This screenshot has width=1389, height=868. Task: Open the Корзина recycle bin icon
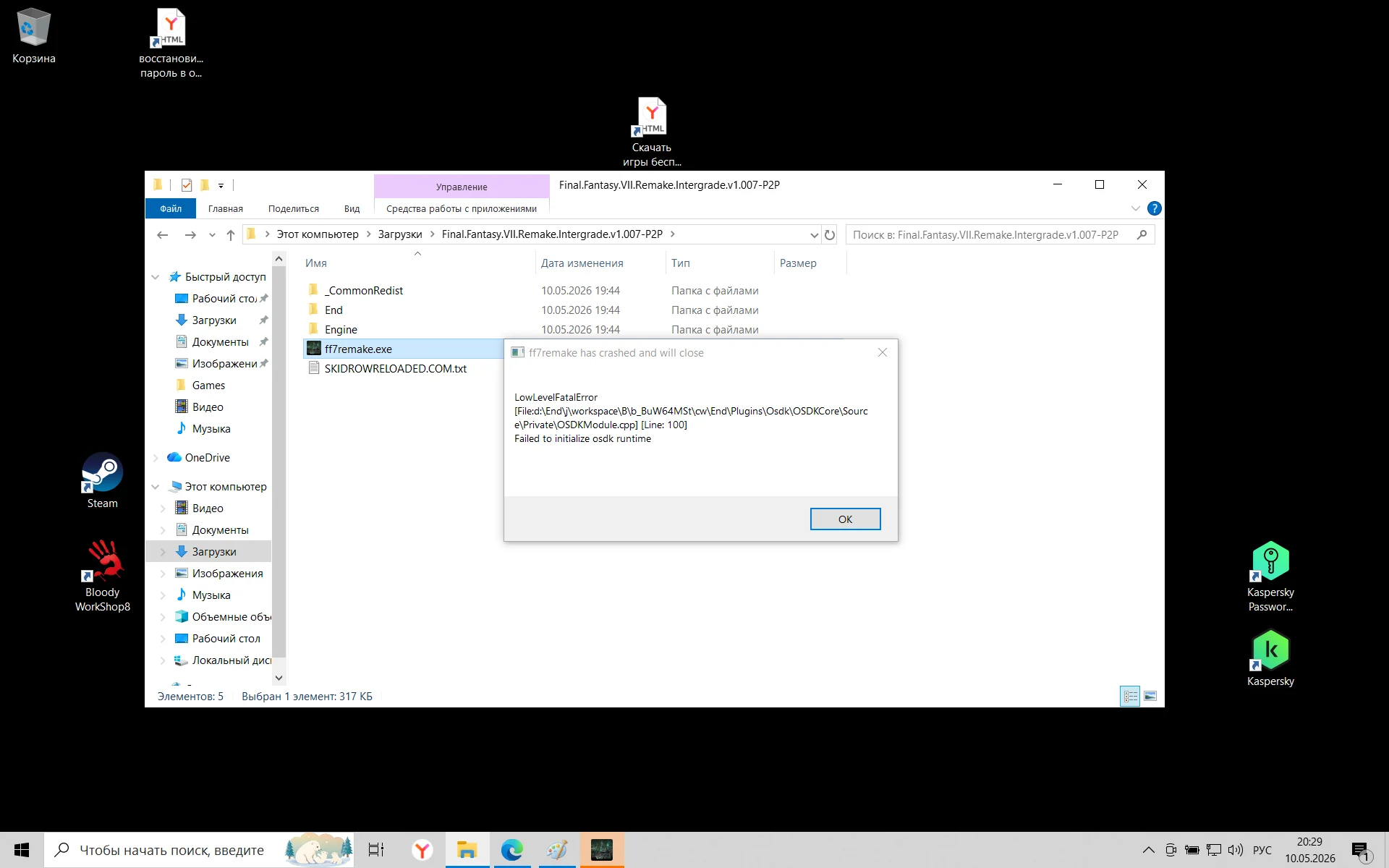[33, 36]
